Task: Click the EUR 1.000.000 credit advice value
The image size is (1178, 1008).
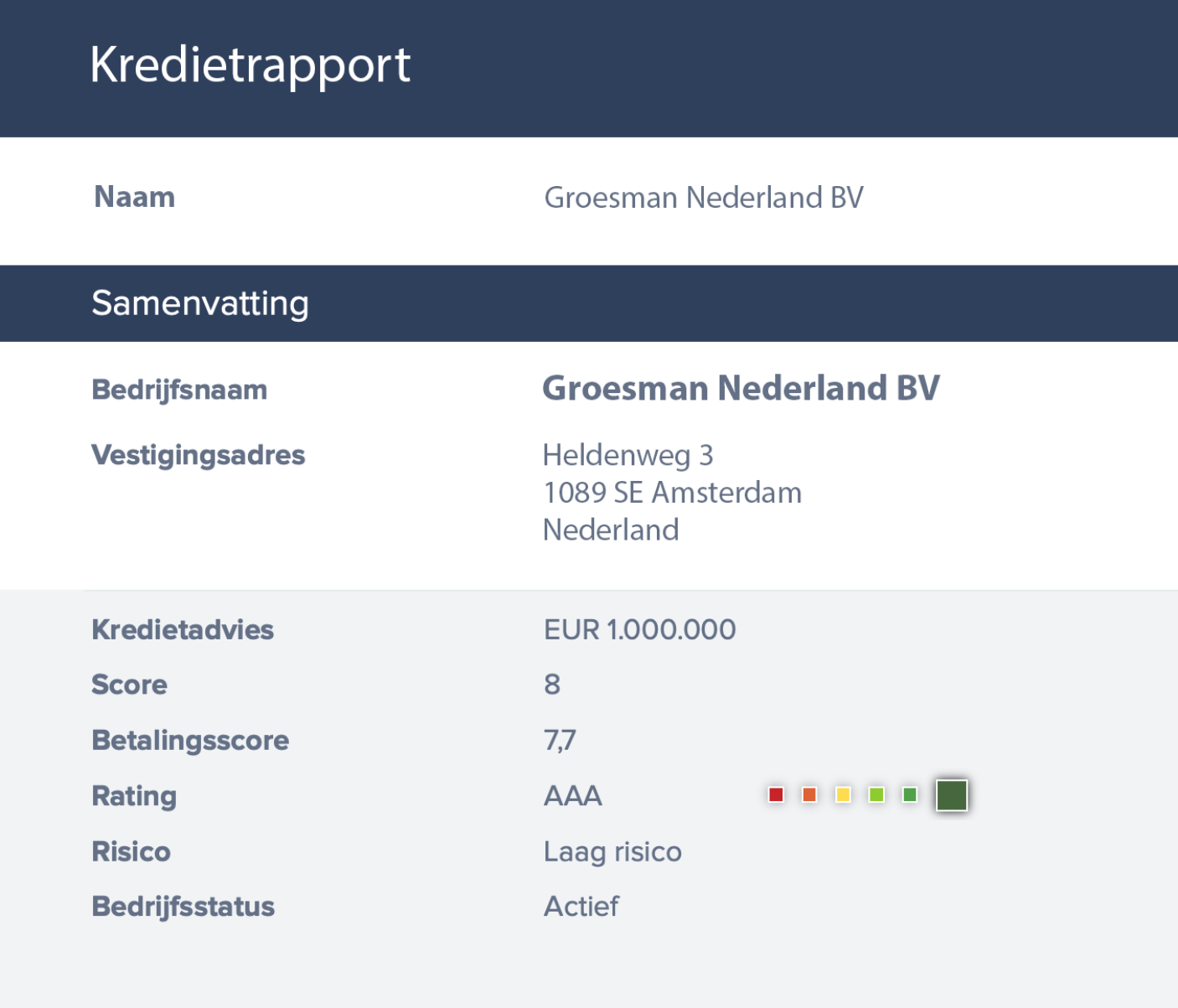Action: (639, 630)
